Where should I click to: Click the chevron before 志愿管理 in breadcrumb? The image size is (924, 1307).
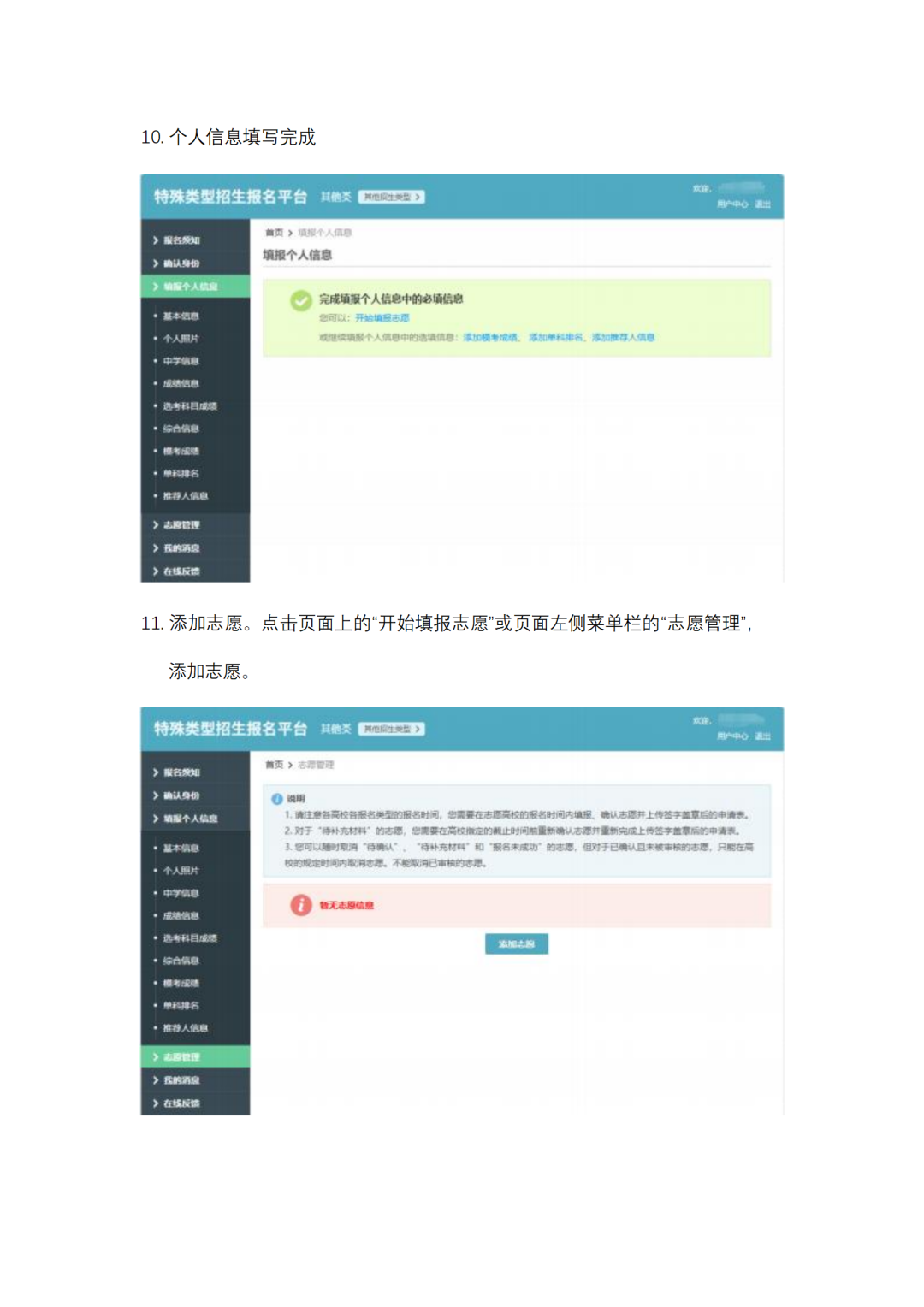tap(289, 766)
